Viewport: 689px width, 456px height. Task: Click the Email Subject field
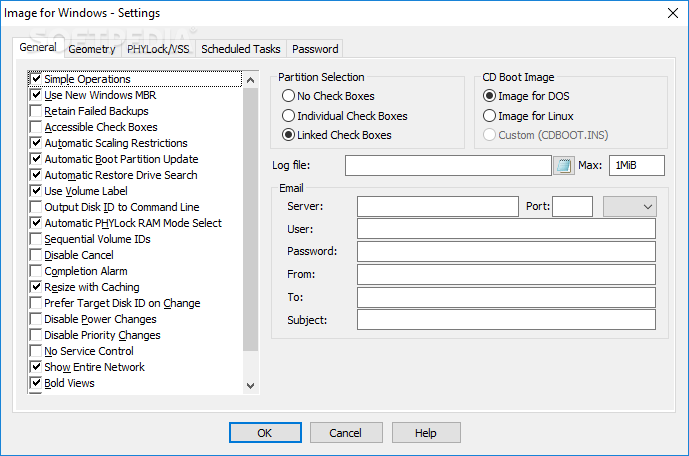coord(506,320)
